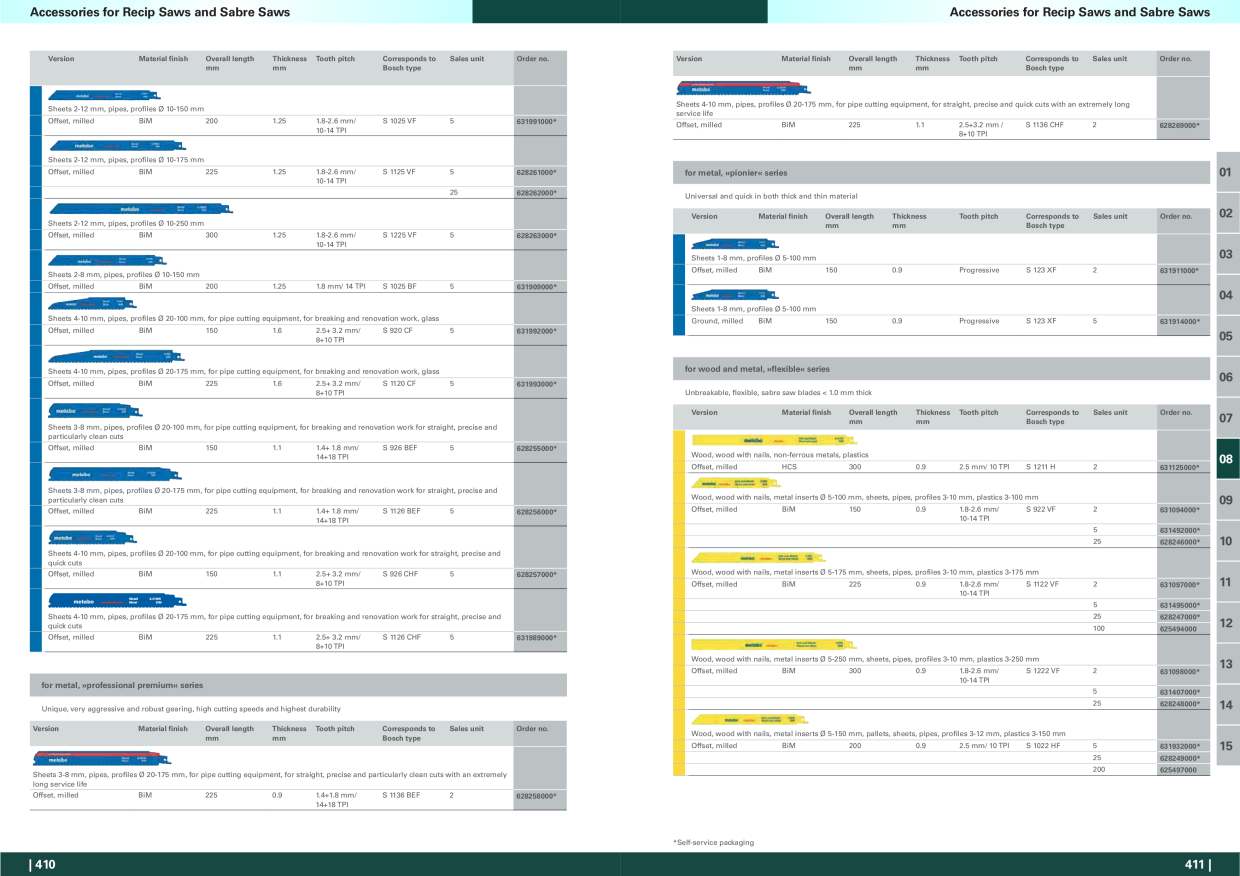1240x876 pixels.
Task: Pick order number 628269000*
Action: [x=1179, y=126]
